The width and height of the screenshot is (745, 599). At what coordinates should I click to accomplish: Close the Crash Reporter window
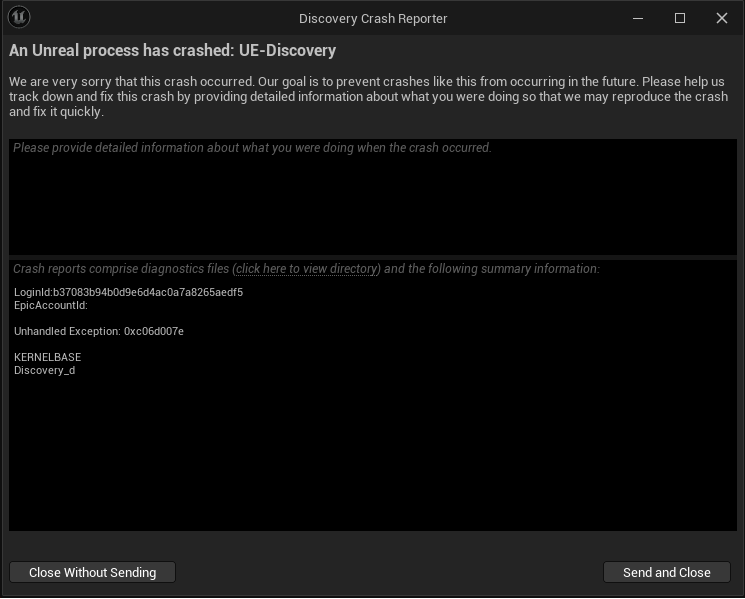(x=722, y=18)
